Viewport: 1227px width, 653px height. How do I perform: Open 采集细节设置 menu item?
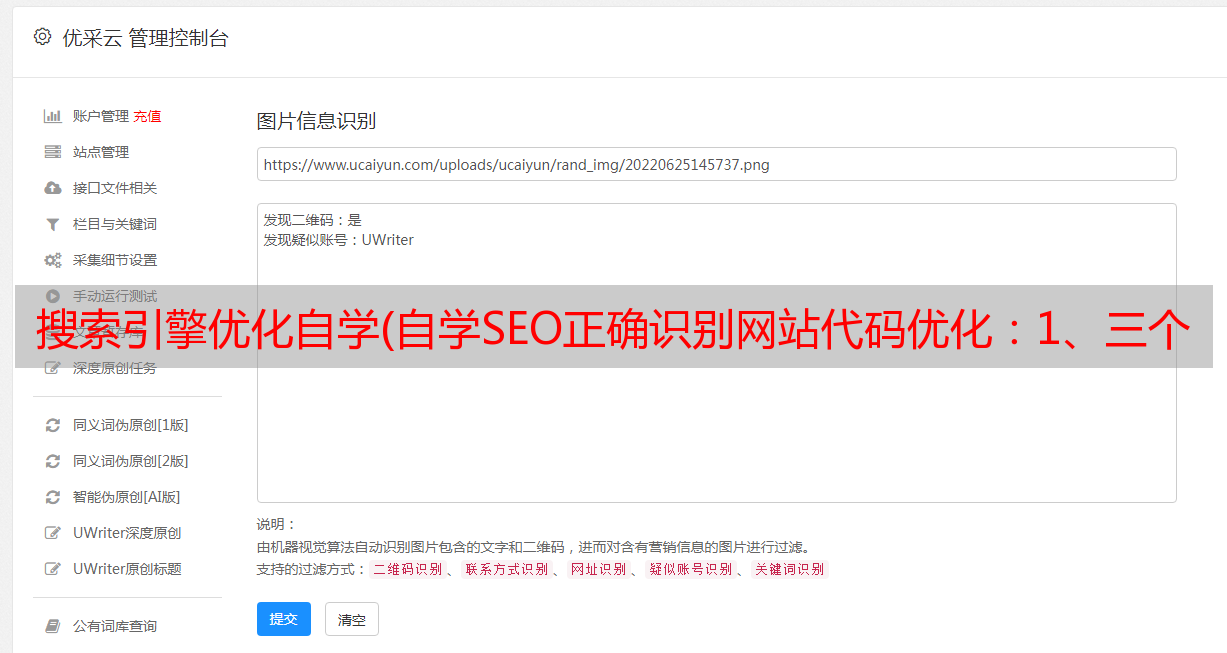[x=115, y=260]
